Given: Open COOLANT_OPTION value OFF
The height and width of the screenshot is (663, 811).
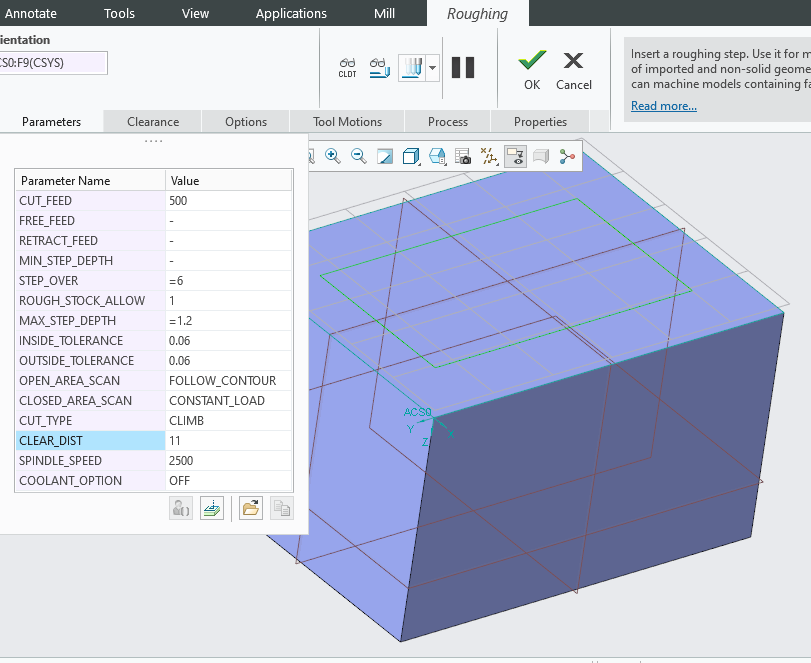Looking at the screenshot, I should (x=229, y=481).
